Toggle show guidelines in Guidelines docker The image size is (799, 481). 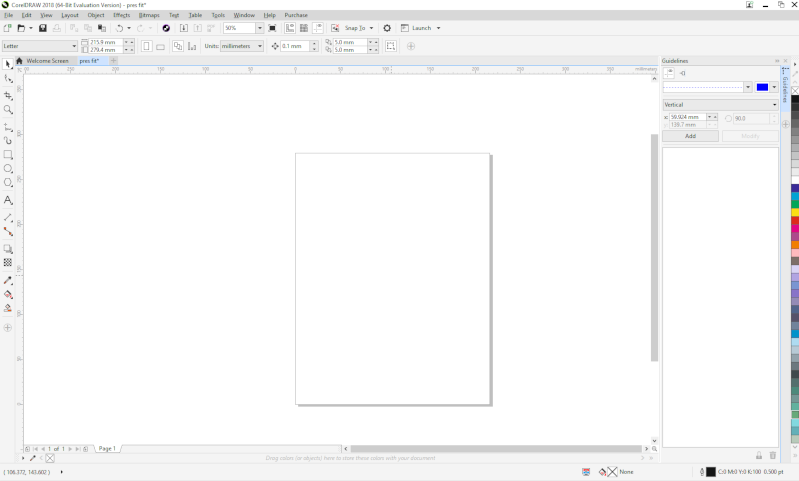tap(669, 73)
